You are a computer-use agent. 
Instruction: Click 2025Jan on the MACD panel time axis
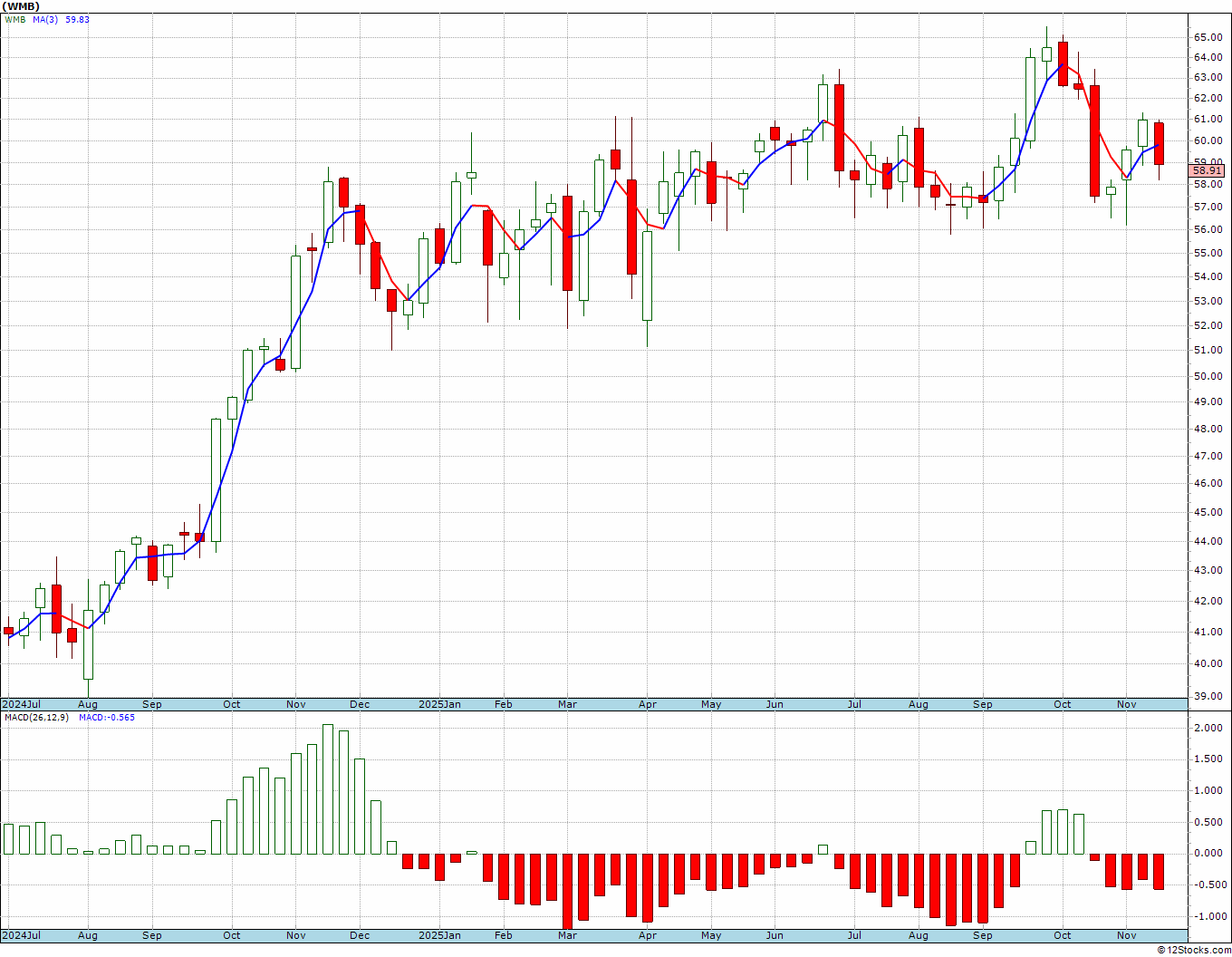[x=439, y=935]
